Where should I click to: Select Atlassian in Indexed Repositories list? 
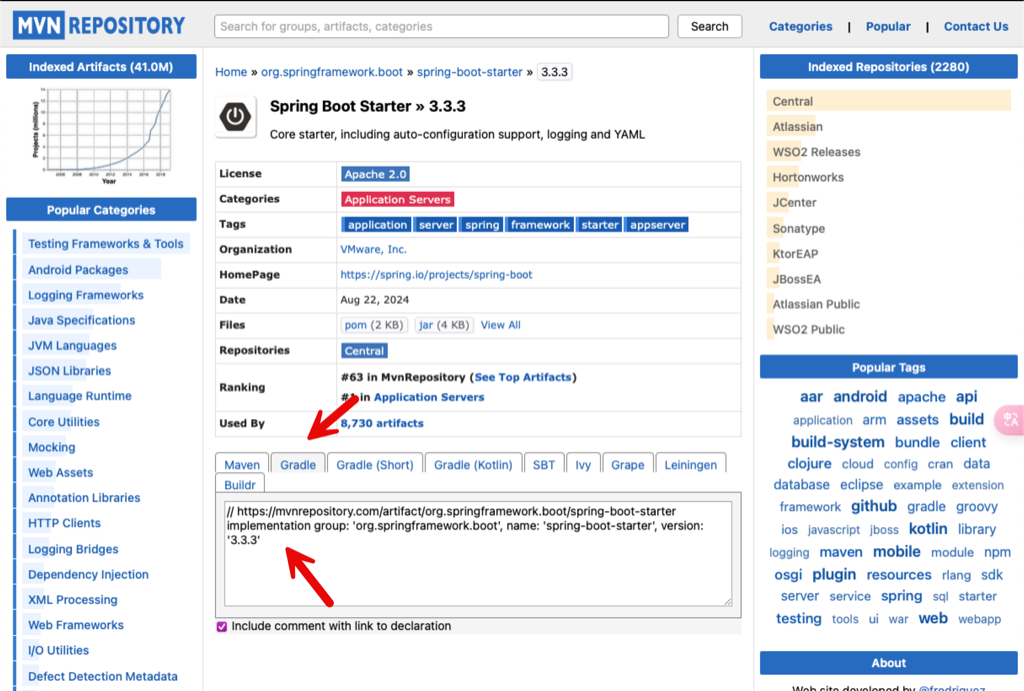pyautogui.click(x=797, y=127)
